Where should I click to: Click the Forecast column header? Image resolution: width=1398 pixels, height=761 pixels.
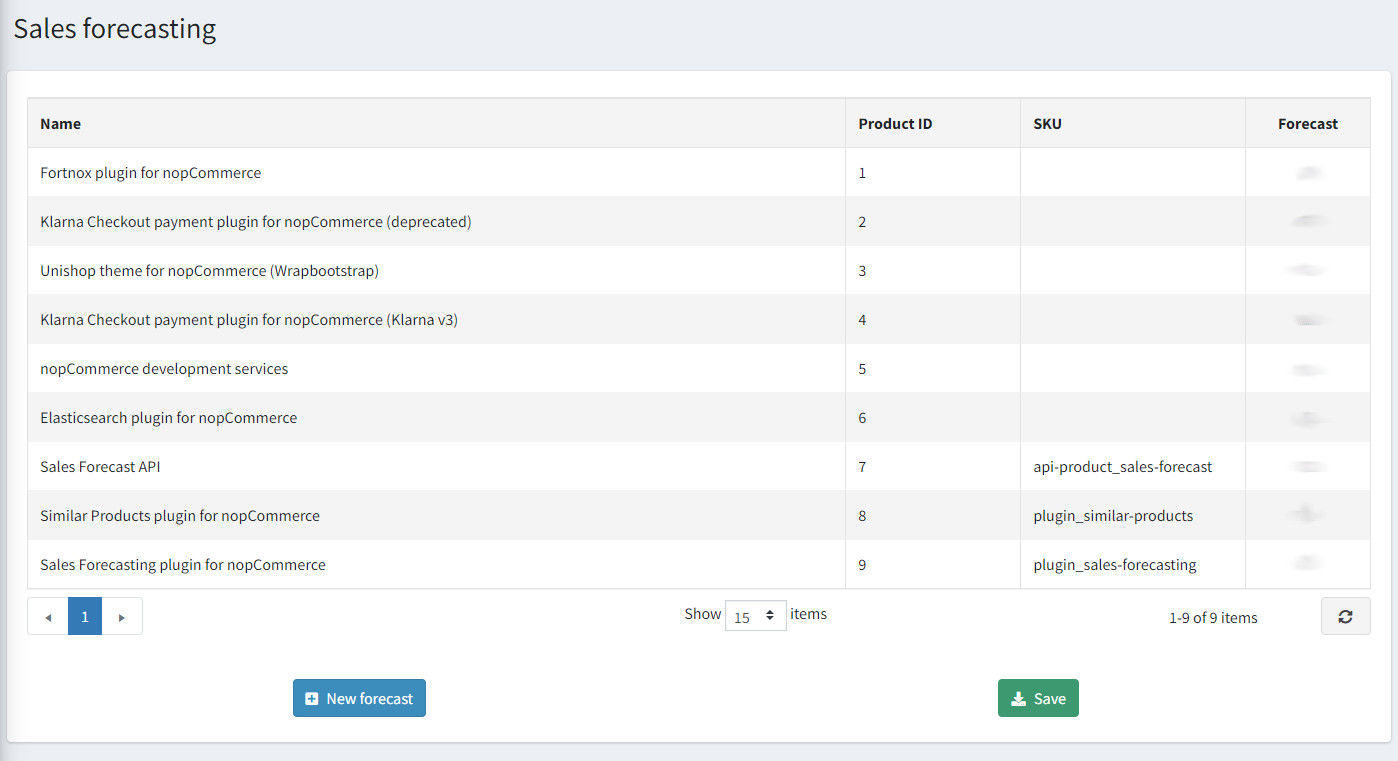coord(1308,124)
